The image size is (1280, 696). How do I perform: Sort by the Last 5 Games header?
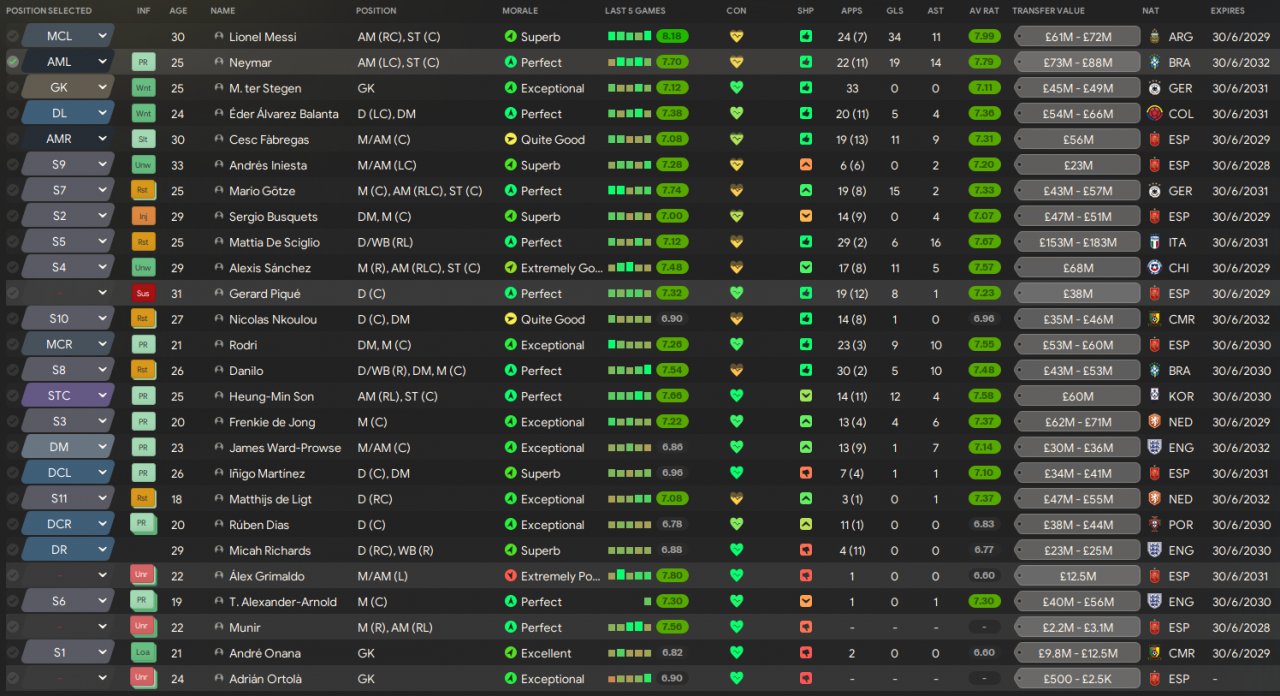point(635,11)
